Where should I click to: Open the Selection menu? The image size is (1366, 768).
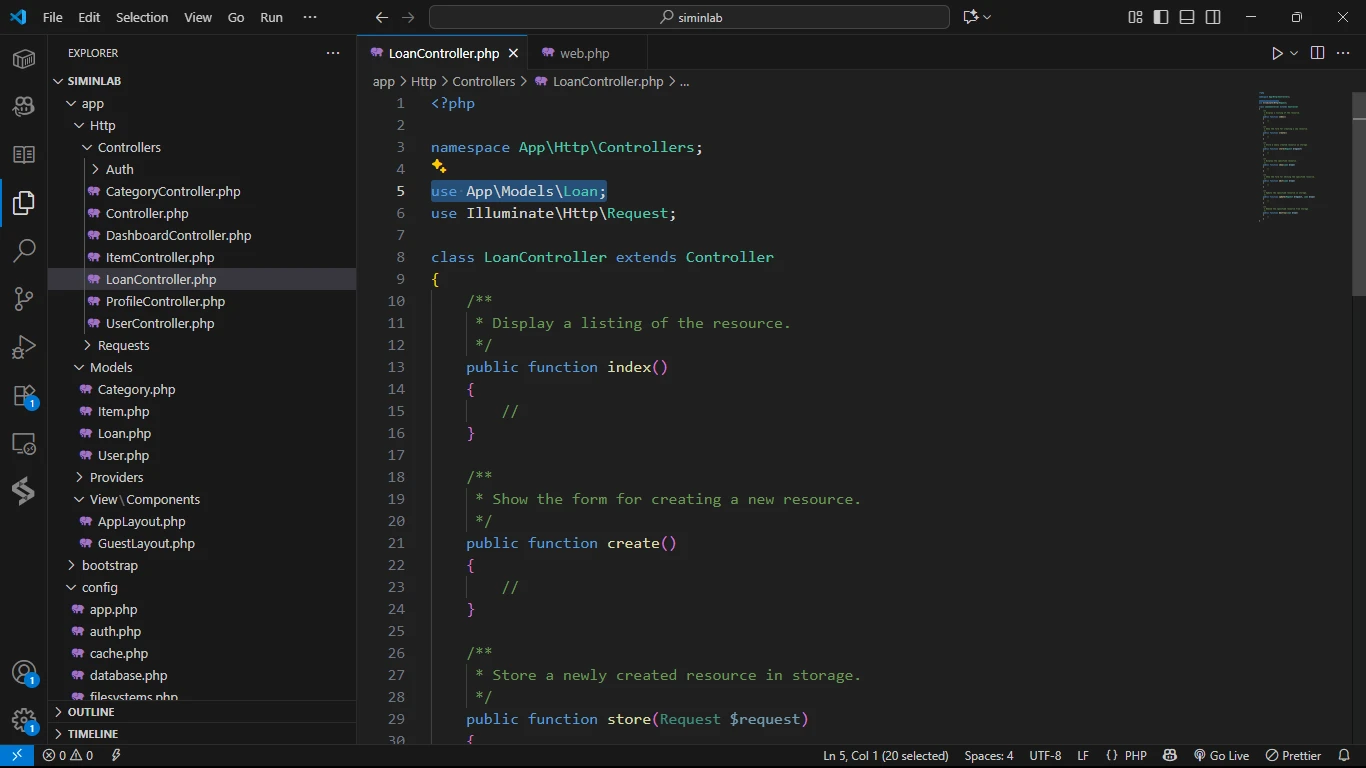(142, 17)
